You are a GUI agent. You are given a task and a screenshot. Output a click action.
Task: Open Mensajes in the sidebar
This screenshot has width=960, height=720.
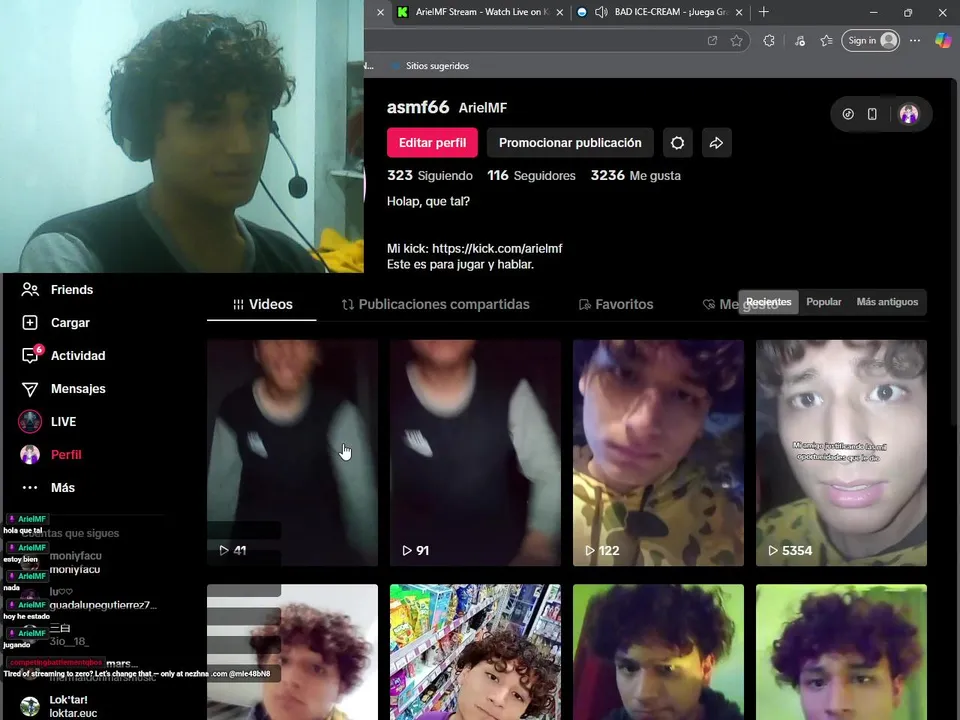(x=64, y=389)
